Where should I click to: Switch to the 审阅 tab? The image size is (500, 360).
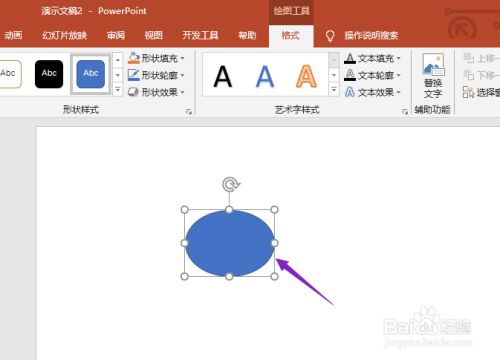(116, 35)
